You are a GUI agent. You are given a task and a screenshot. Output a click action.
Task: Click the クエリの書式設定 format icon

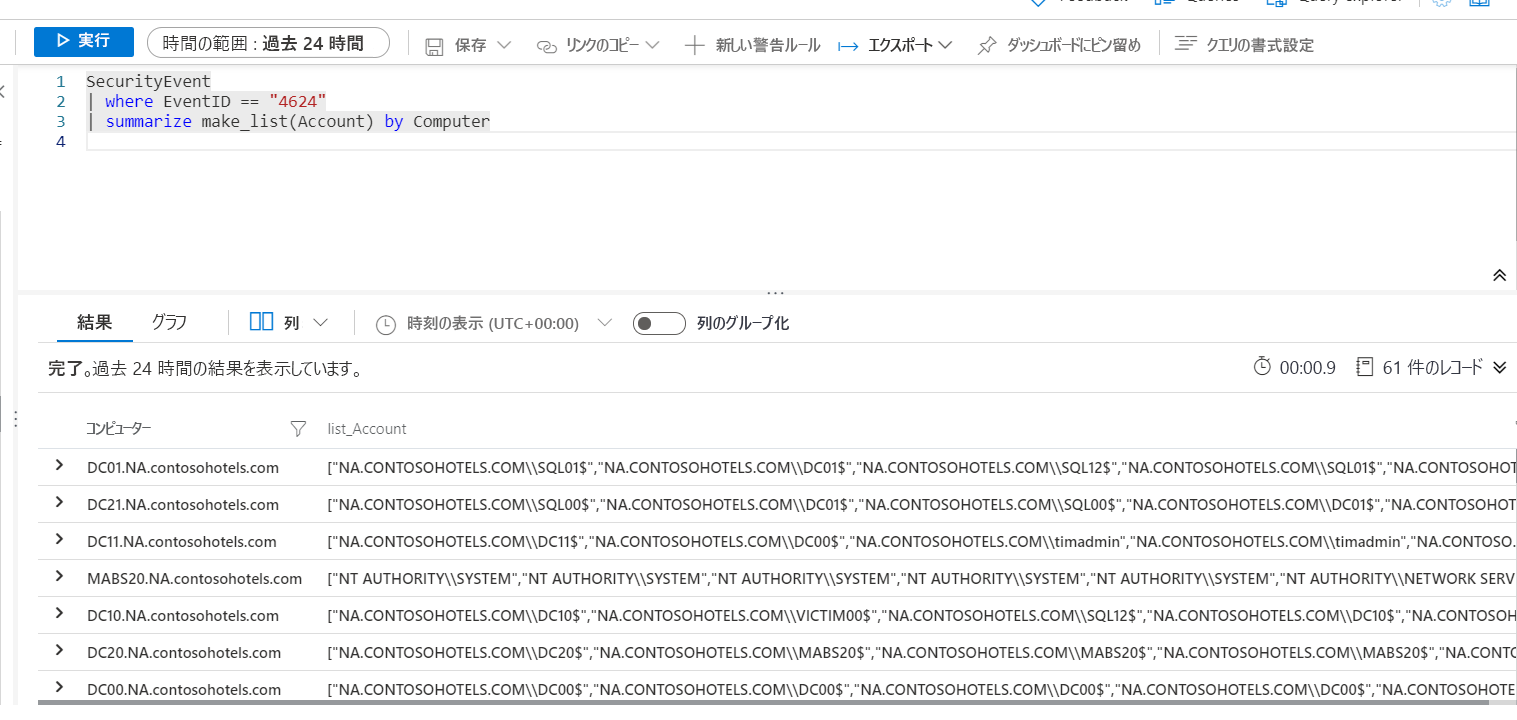tap(1185, 44)
